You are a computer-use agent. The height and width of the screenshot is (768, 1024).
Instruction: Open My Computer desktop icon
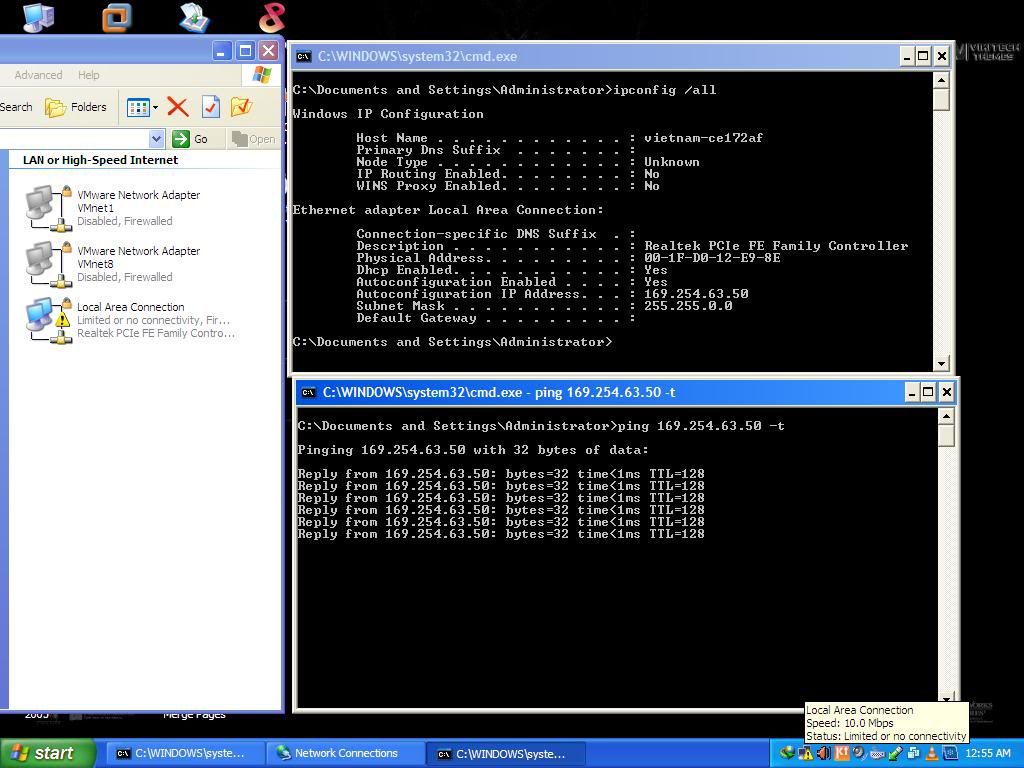coord(39,16)
